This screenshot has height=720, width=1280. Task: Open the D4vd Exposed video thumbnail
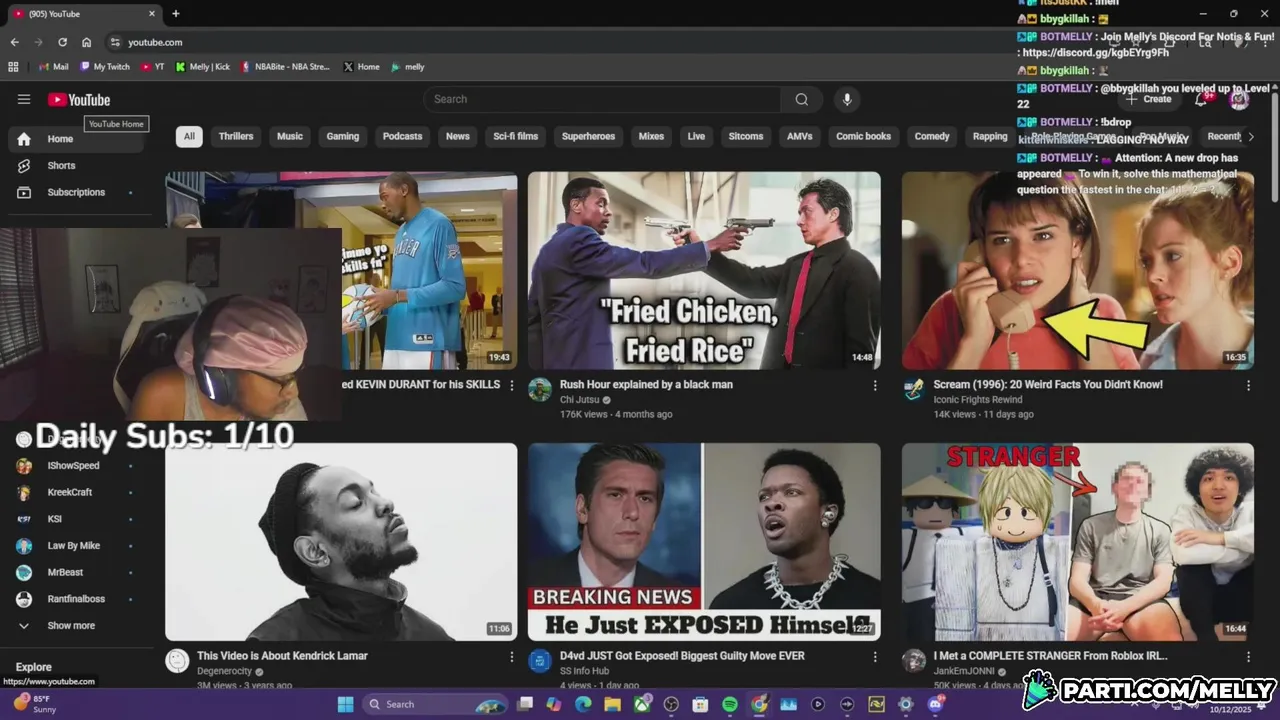pyautogui.click(x=704, y=542)
